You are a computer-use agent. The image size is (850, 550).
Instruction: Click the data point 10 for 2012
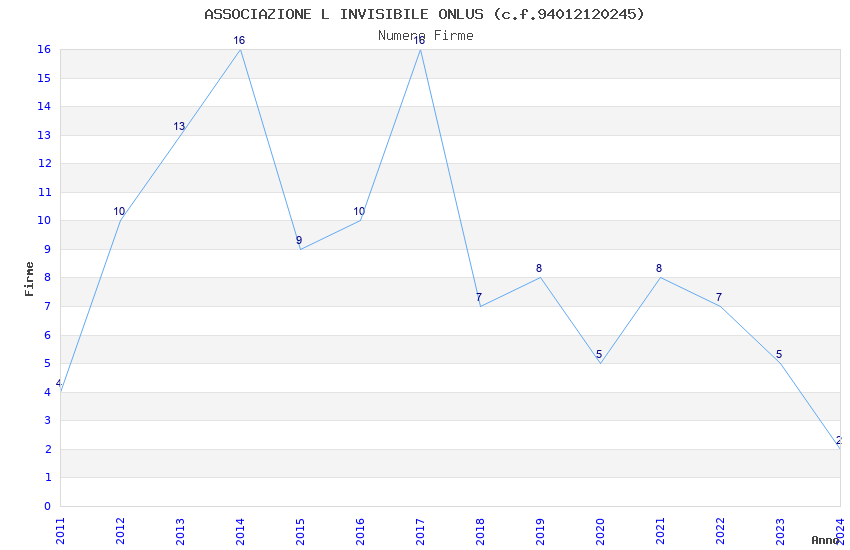coord(119,211)
